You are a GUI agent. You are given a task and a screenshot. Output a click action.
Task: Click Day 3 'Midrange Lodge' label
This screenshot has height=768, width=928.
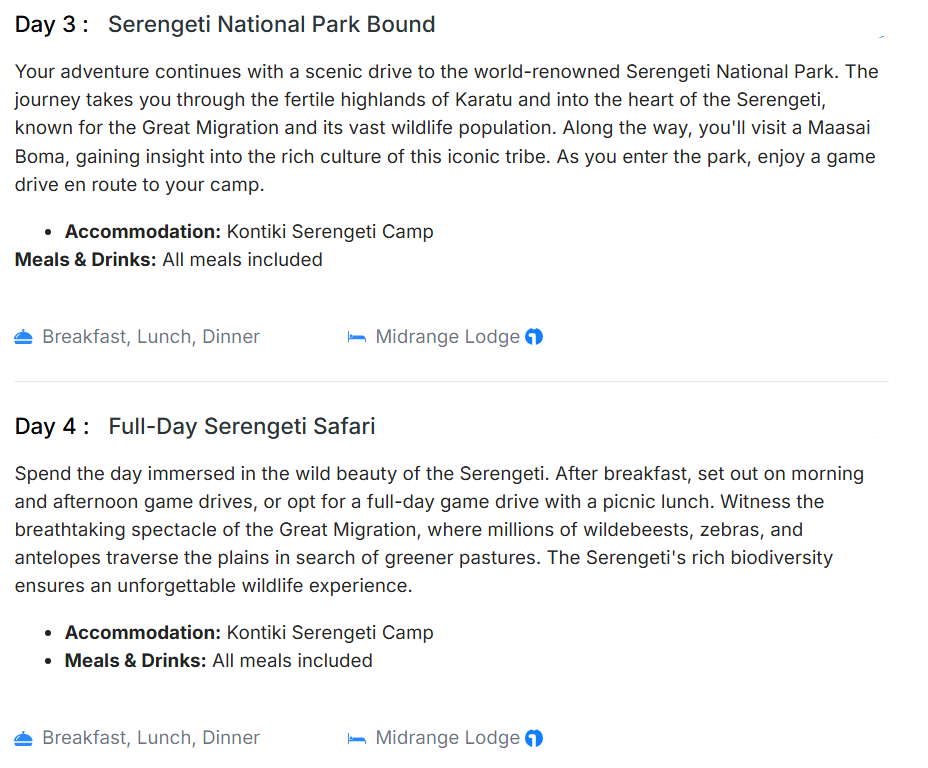tap(447, 337)
